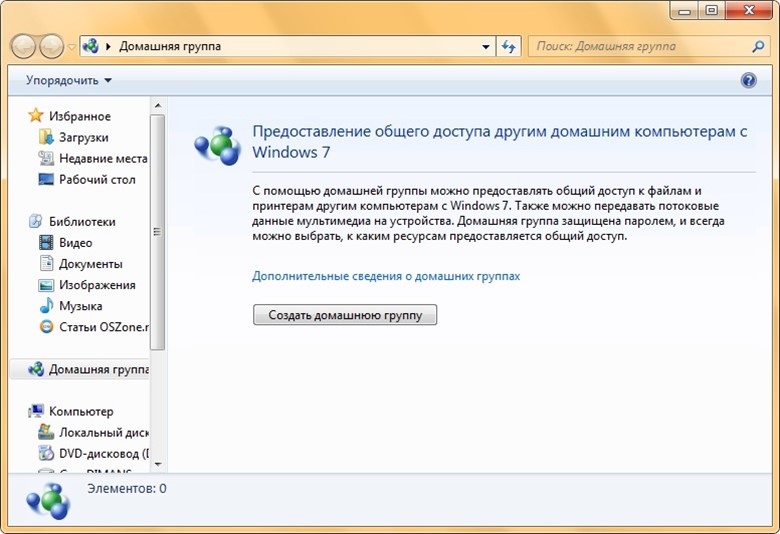Open Локальный диск
Screen dimensions: 780x534
click(103, 432)
